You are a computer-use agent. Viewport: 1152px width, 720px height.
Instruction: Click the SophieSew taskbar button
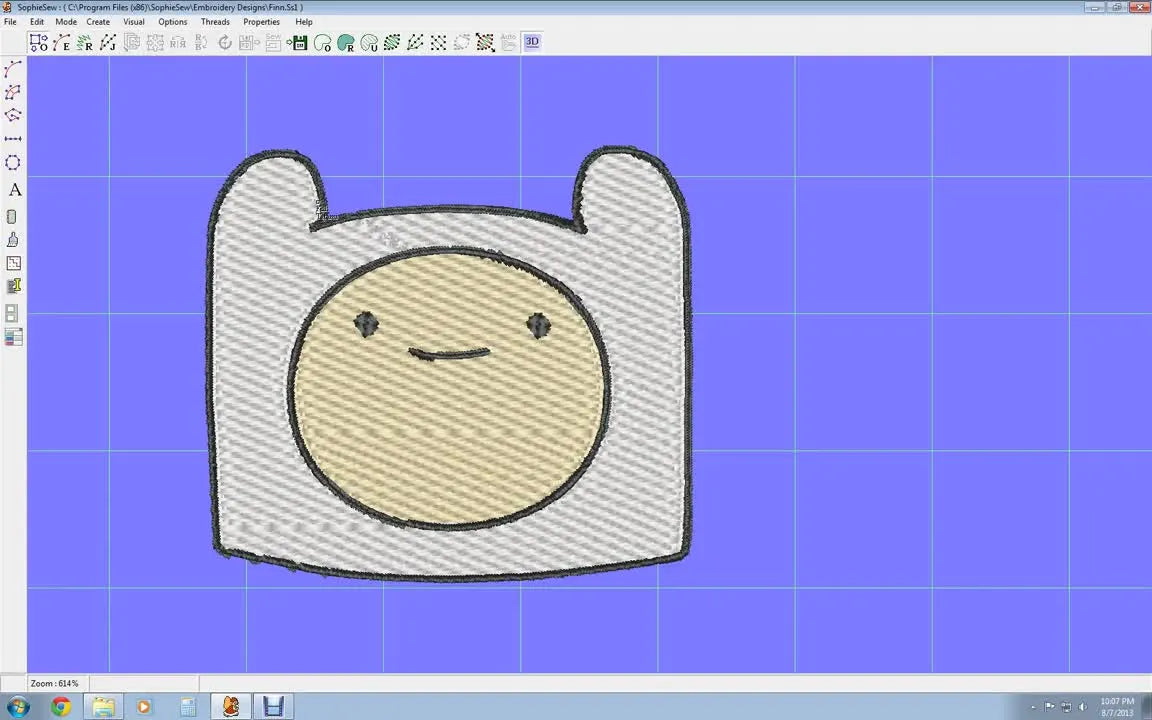point(231,707)
